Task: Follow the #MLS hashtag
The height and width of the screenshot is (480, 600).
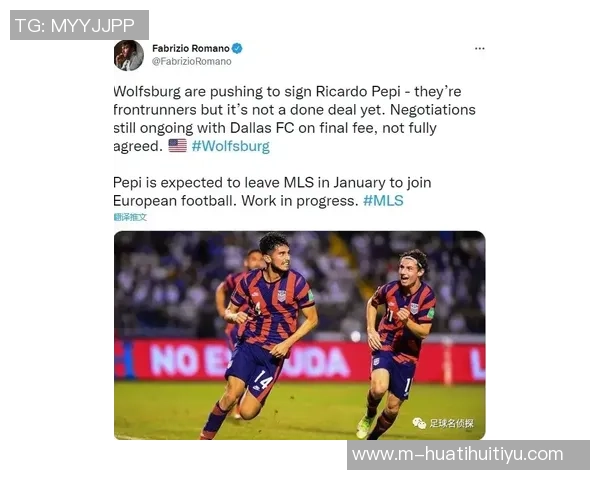Action: click(x=383, y=201)
